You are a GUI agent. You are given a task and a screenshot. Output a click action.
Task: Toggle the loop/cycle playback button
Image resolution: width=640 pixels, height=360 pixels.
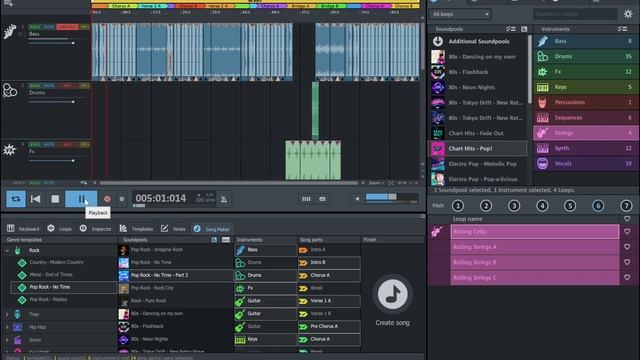click(16, 199)
